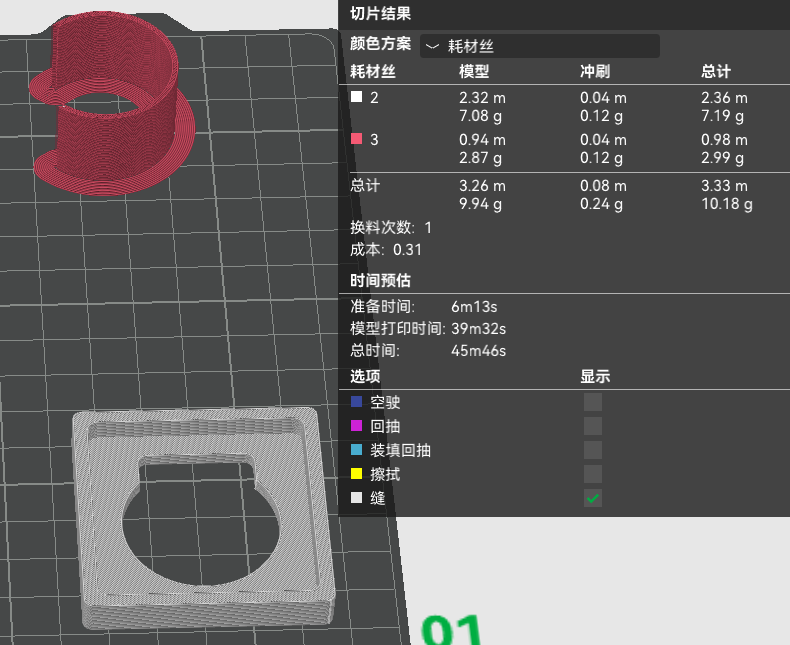Click the white filament 2 color swatch

(x=356, y=97)
